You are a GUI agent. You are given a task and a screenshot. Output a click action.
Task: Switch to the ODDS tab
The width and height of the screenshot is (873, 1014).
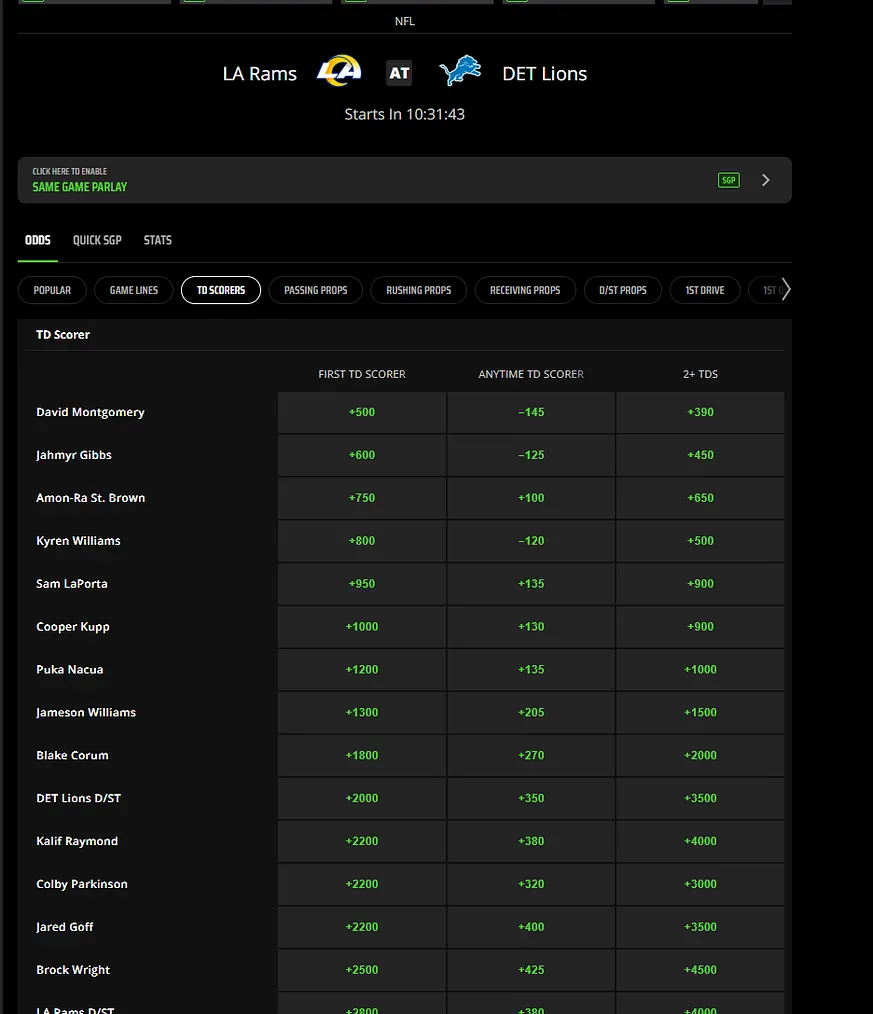[38, 240]
